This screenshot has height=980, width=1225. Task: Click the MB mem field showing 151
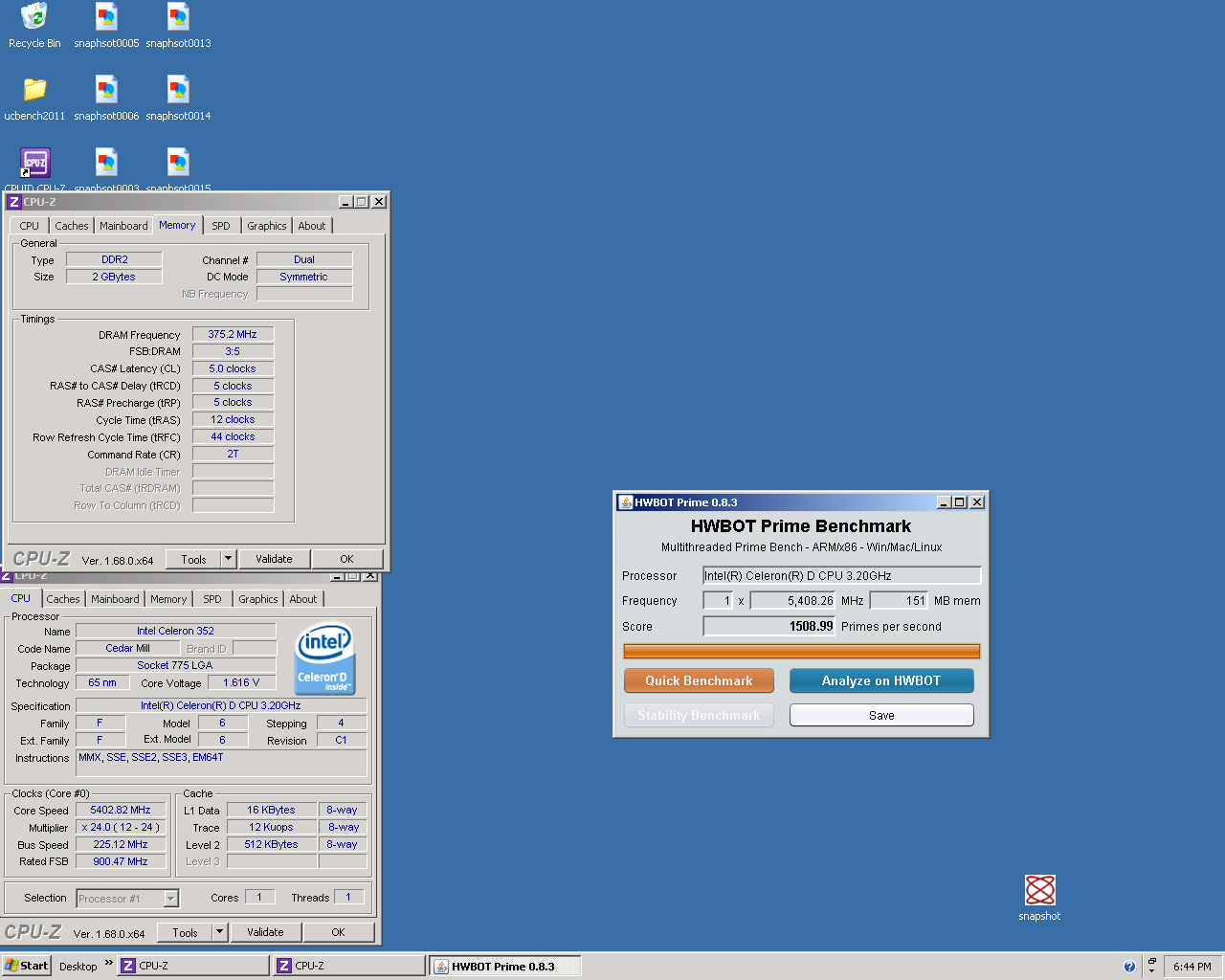coord(899,601)
